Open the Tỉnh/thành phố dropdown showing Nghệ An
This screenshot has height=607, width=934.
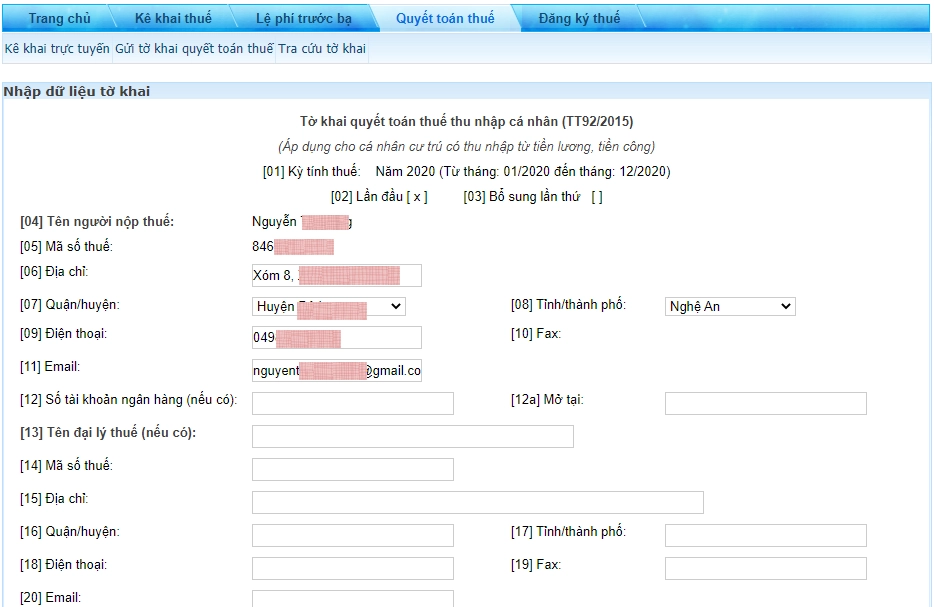click(x=729, y=306)
